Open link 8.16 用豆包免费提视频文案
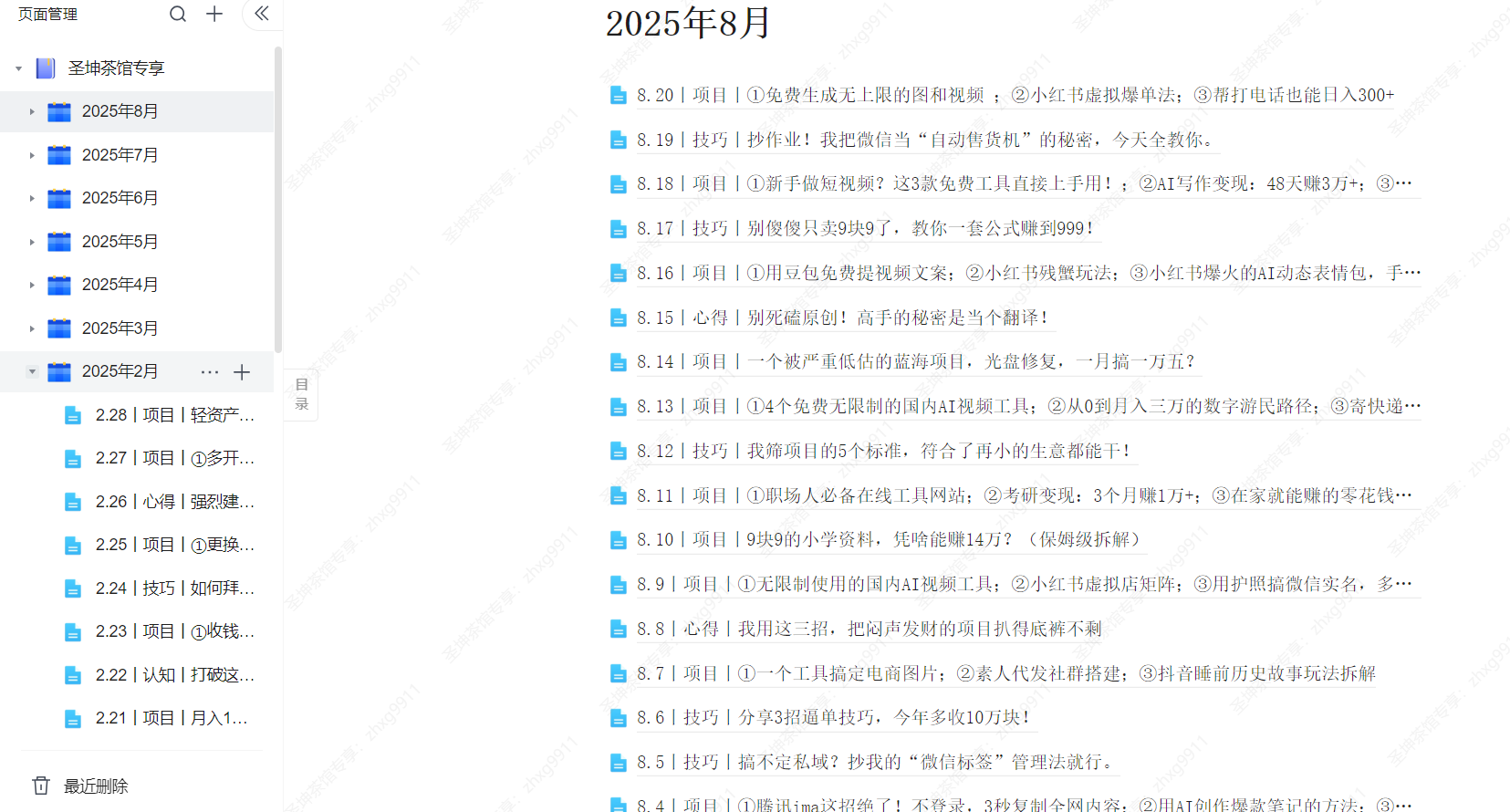The width and height of the screenshot is (1510, 812). (1029, 273)
